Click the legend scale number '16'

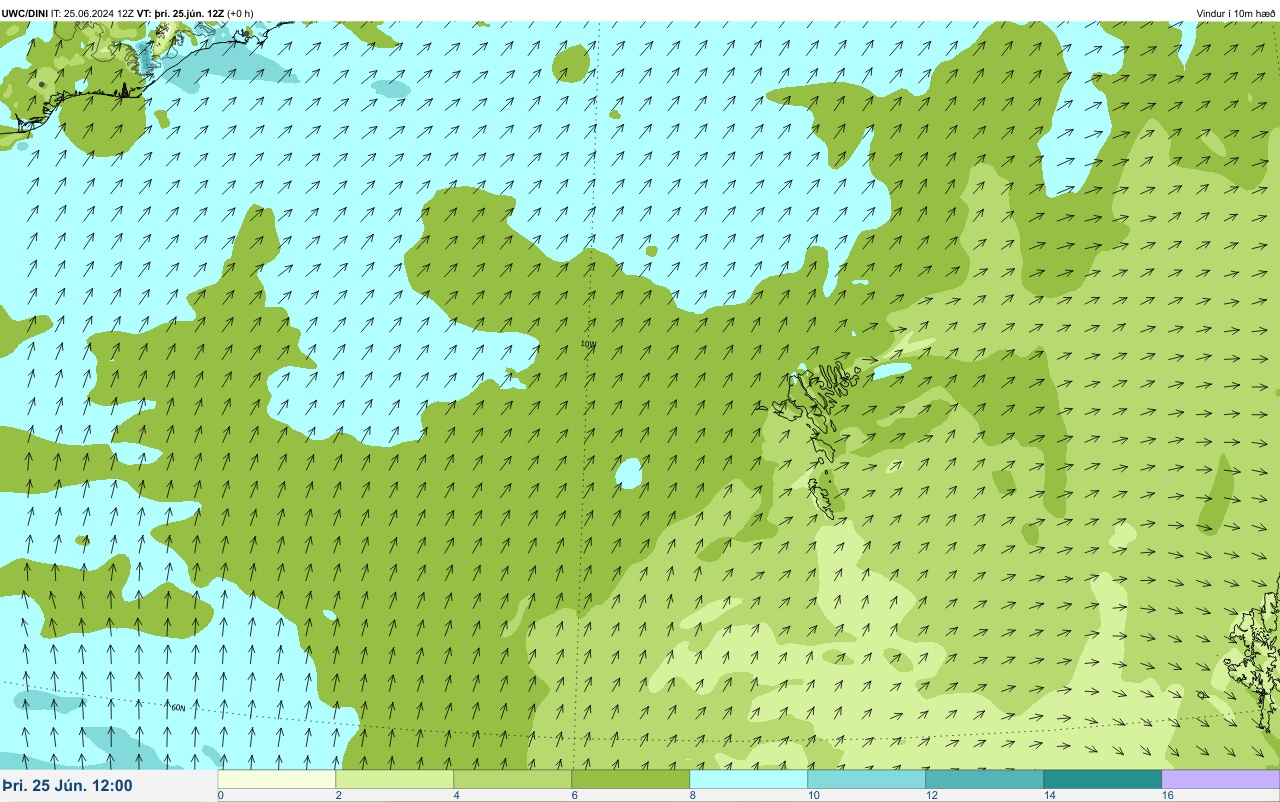pyautogui.click(x=1168, y=795)
